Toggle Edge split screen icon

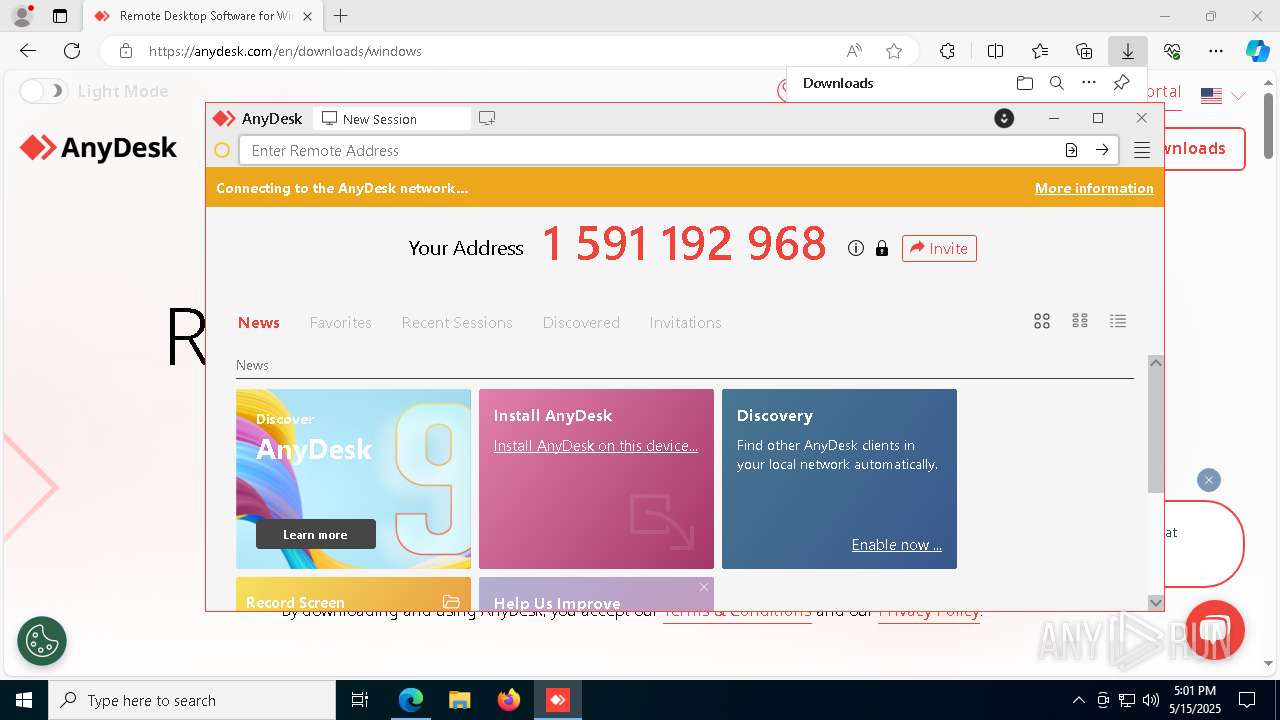tap(995, 51)
